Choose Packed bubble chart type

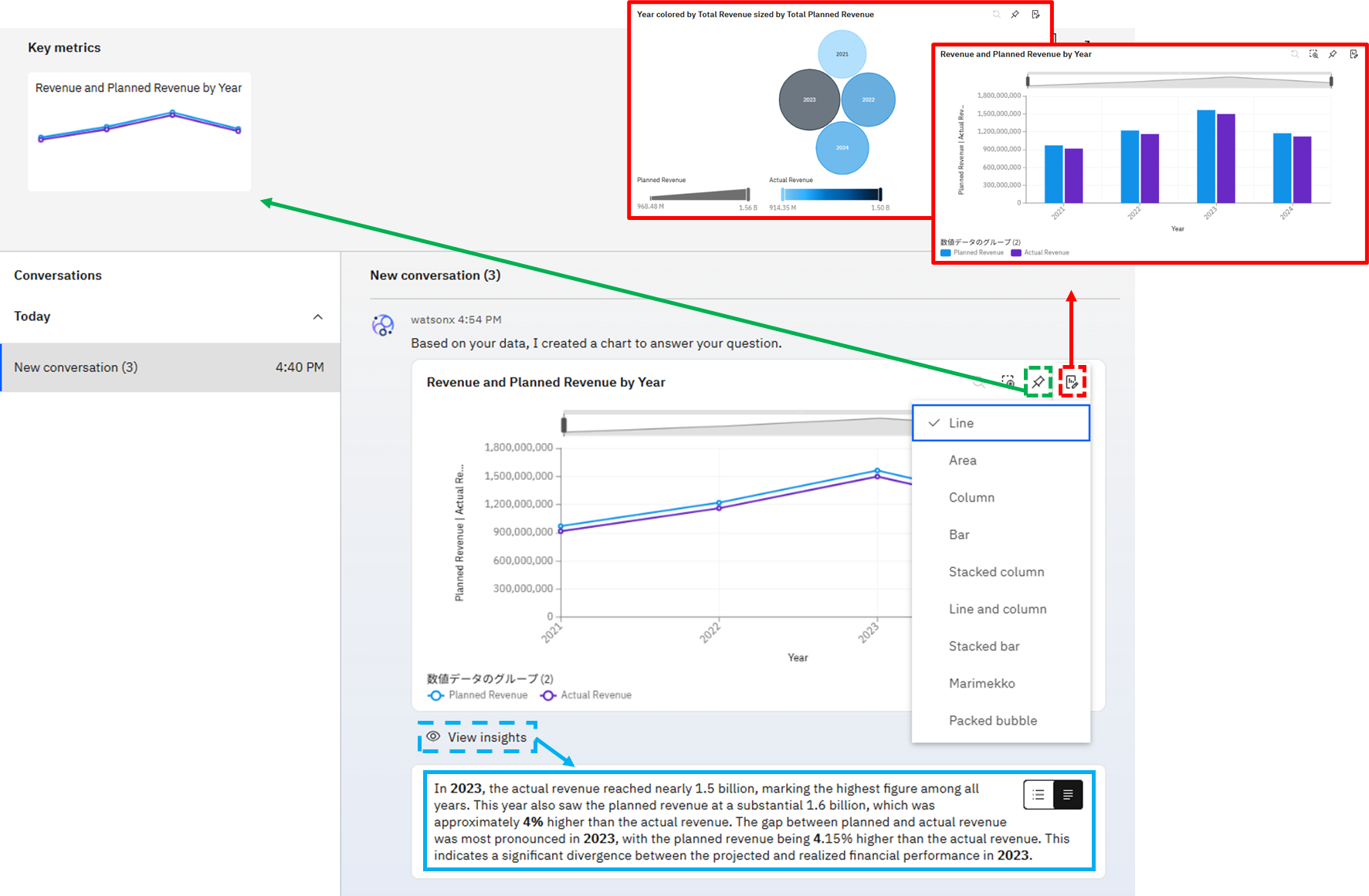[x=1001, y=720]
